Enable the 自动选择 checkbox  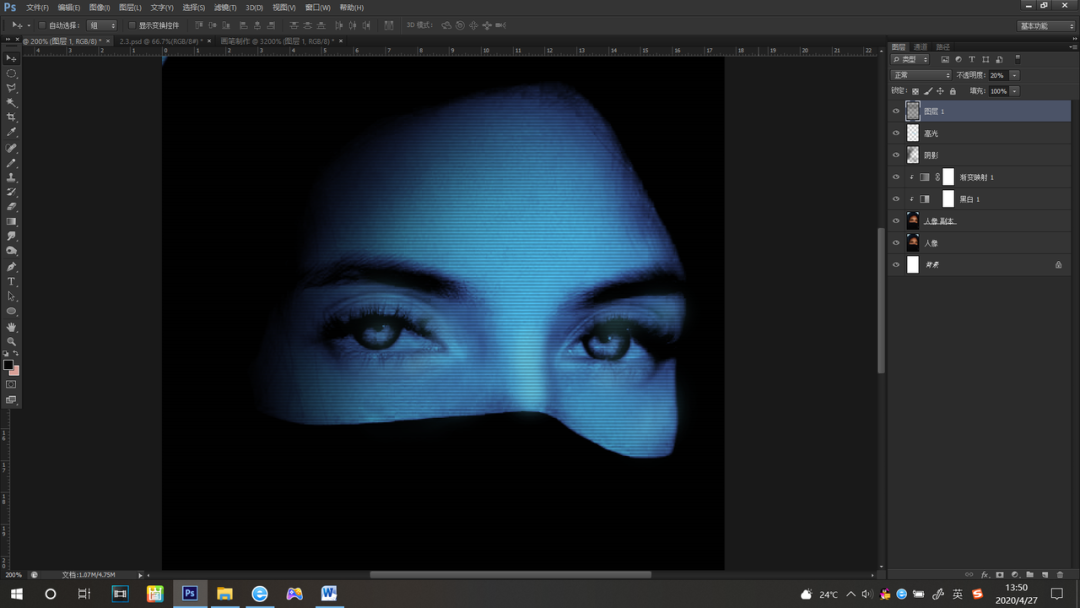42,25
